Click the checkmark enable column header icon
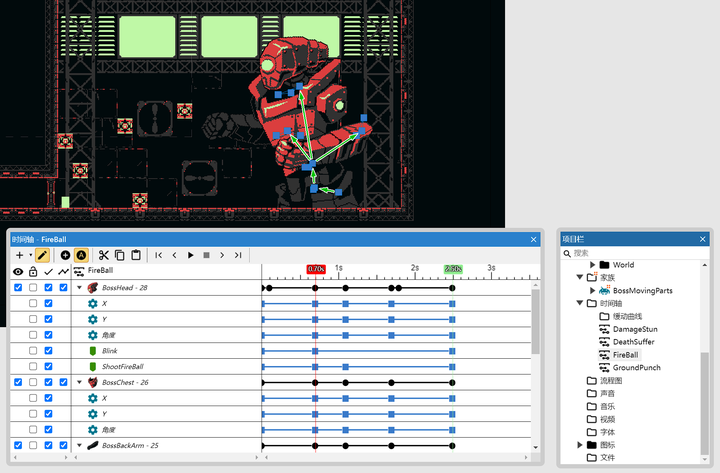This screenshot has width=720, height=473. (48, 272)
